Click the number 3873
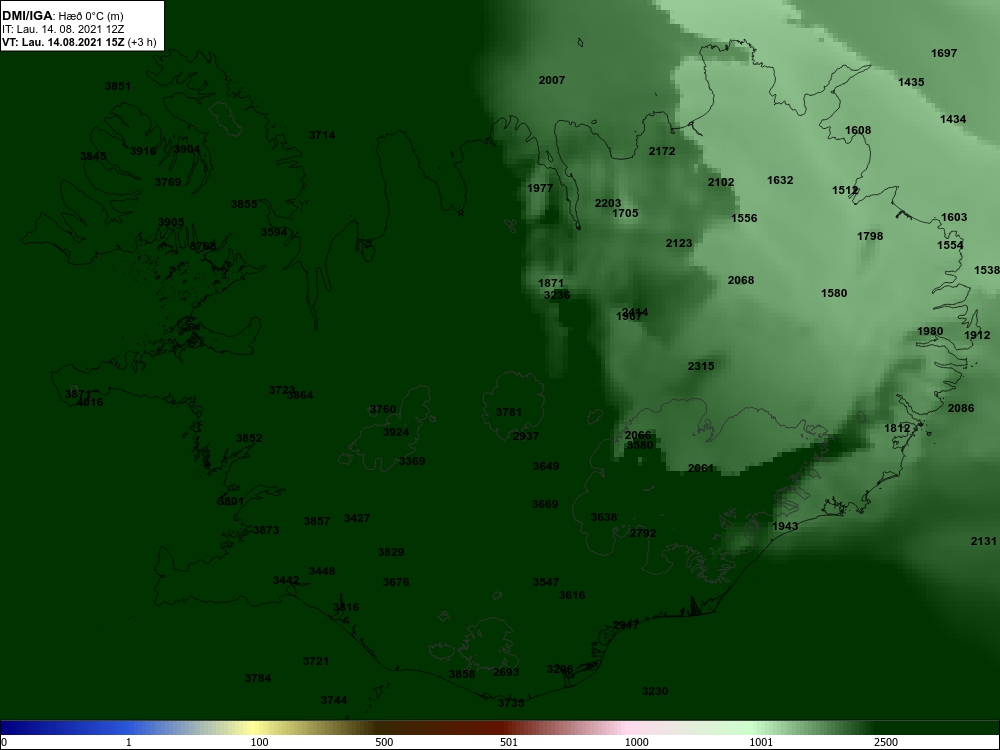 [266, 530]
